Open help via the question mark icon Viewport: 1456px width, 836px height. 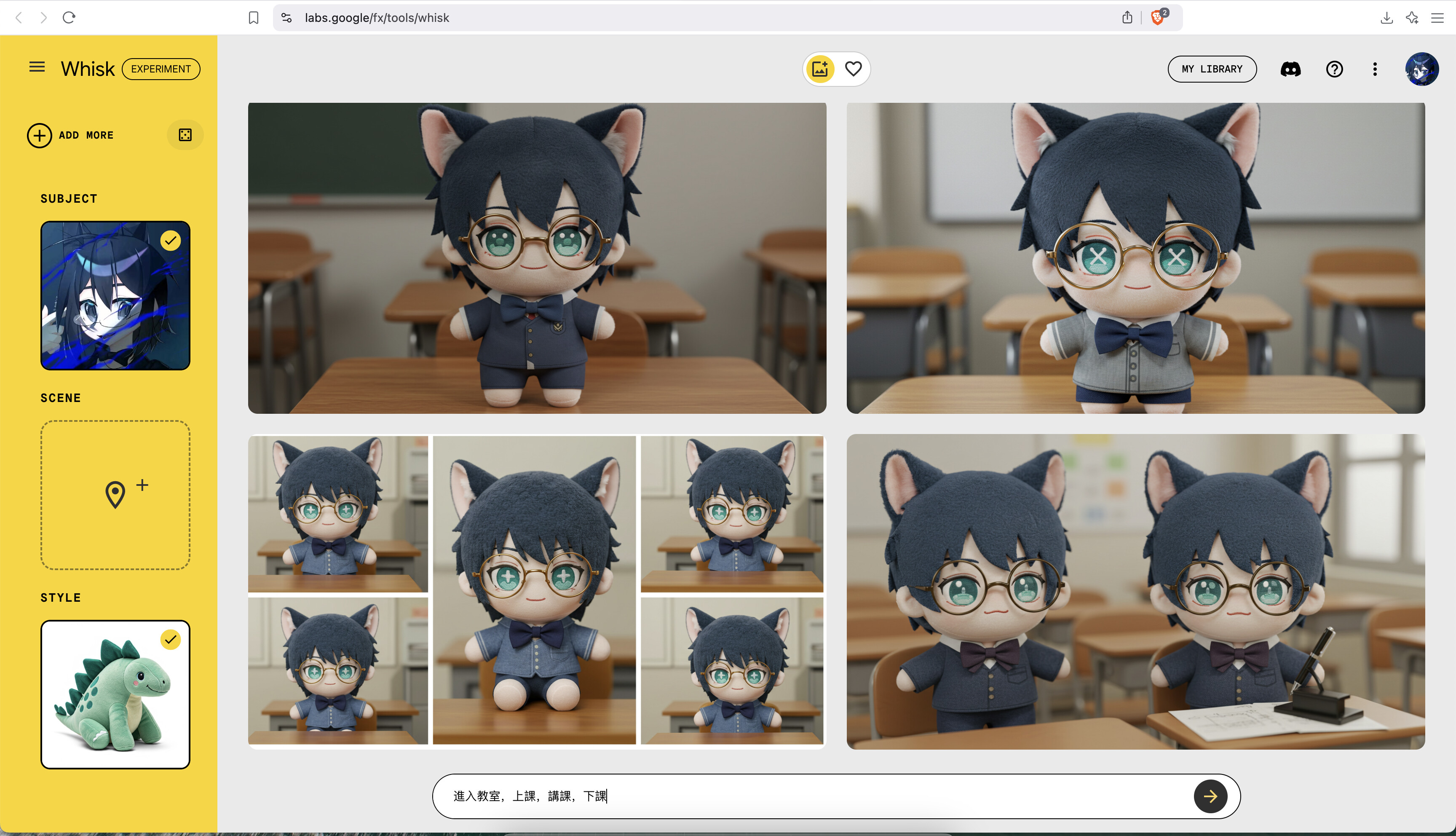pos(1334,69)
